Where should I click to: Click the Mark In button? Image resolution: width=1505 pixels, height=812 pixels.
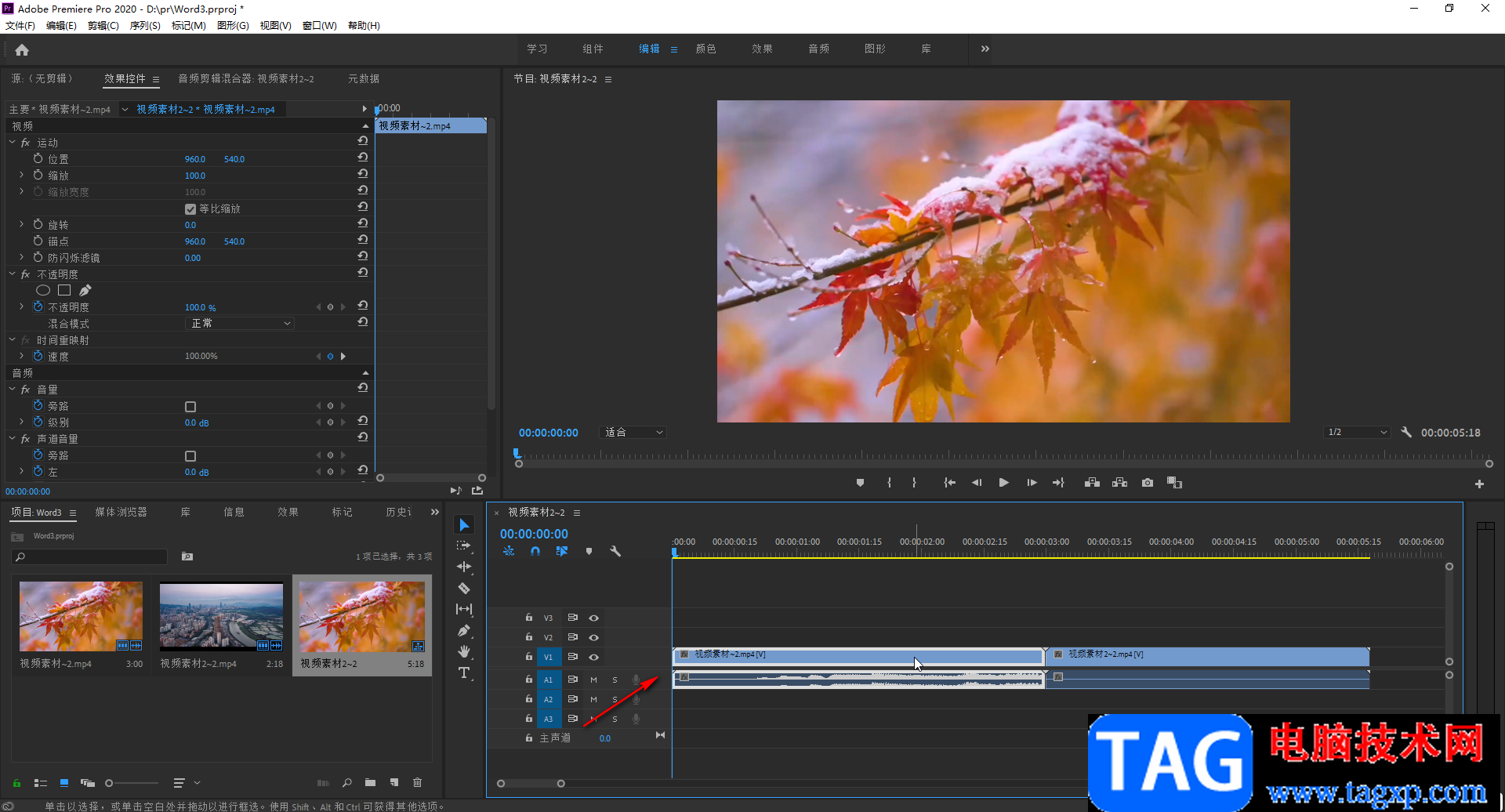(889, 483)
